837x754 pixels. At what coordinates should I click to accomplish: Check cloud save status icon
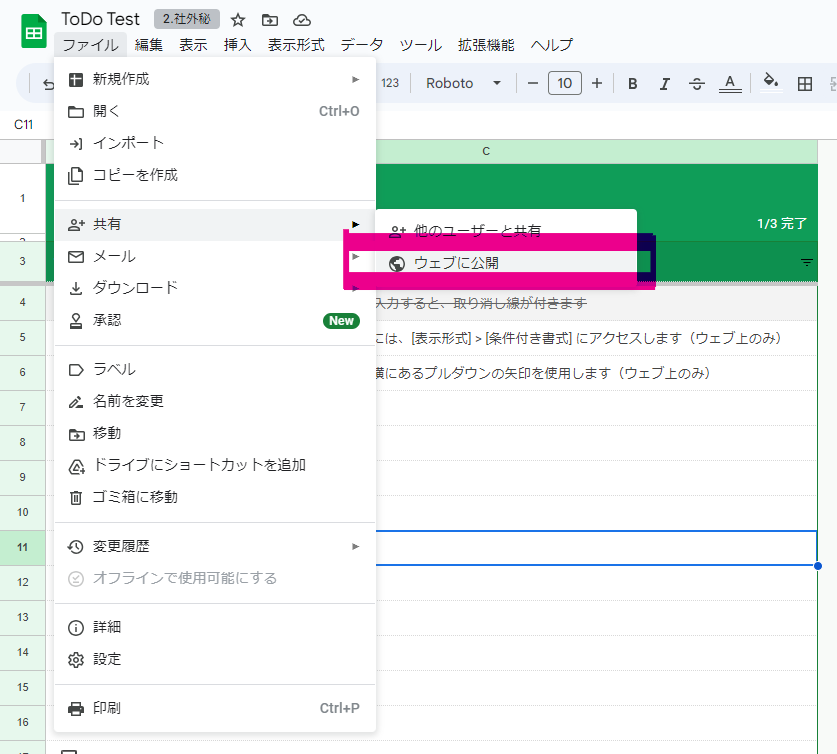pyautogui.click(x=301, y=19)
